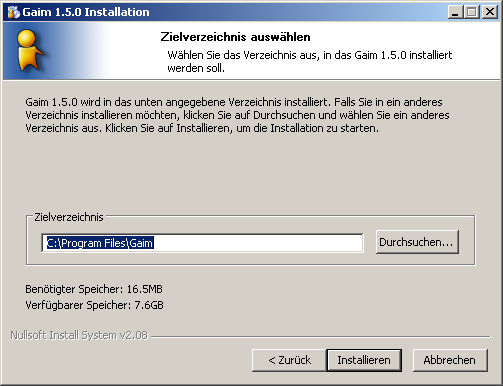The image size is (503, 386).
Task: Click the Verfügbarer Speicher 7.6GB label
Action: coord(94,305)
